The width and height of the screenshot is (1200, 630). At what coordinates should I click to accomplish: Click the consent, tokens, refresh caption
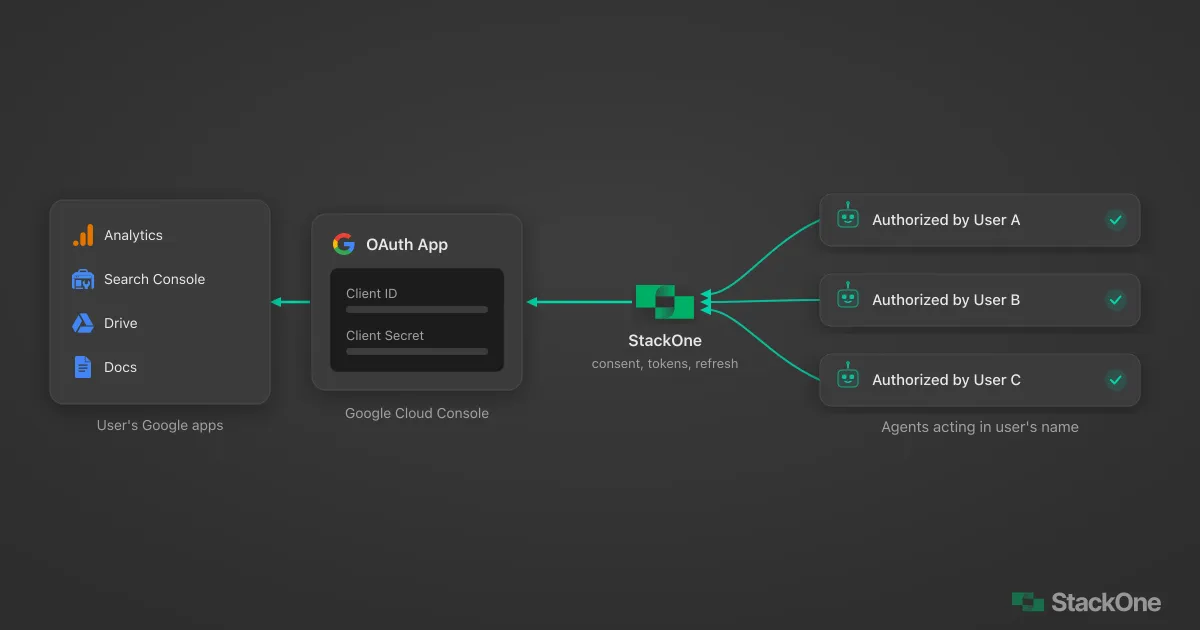coord(665,363)
